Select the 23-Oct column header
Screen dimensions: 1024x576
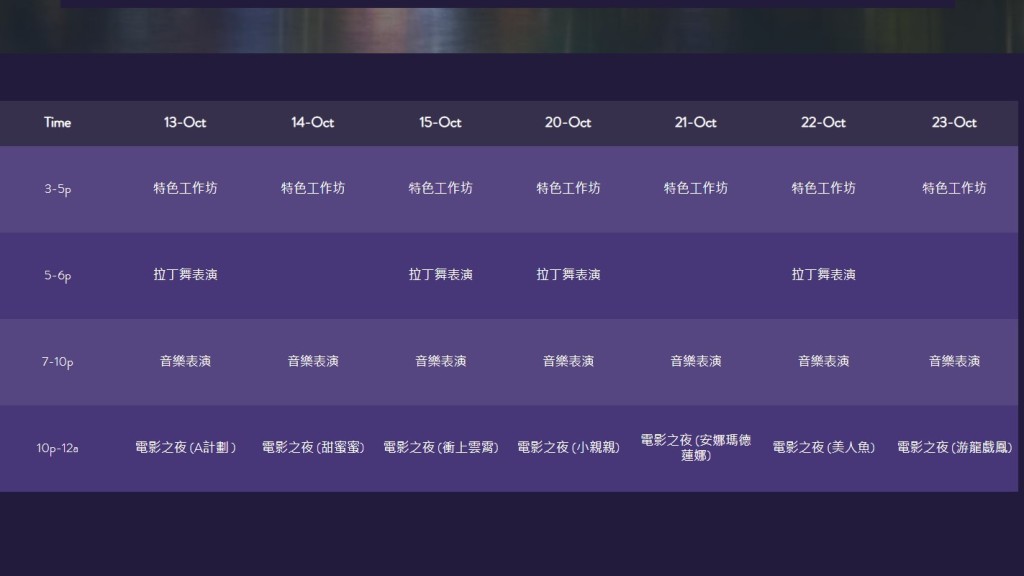[954, 123]
